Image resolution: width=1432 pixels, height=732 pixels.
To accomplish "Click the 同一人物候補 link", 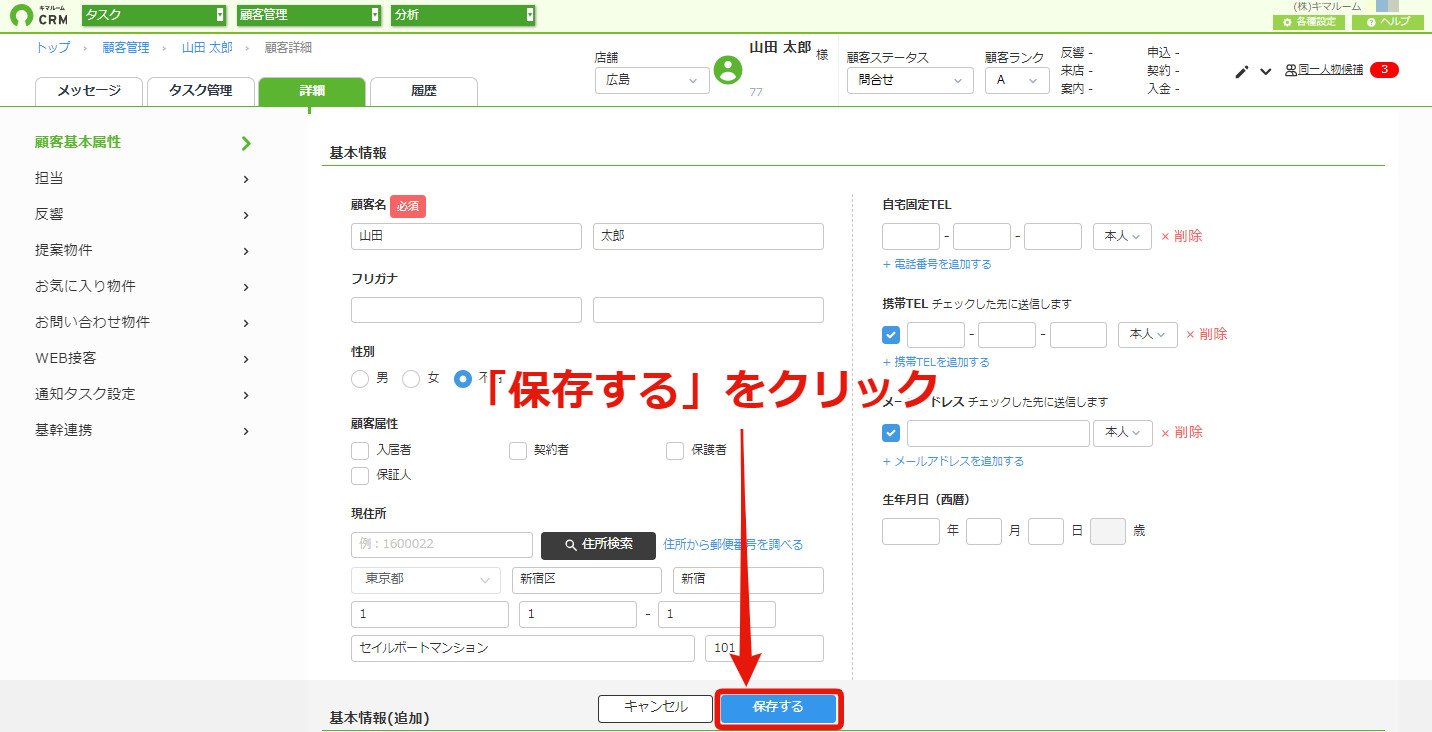I will (1324, 71).
